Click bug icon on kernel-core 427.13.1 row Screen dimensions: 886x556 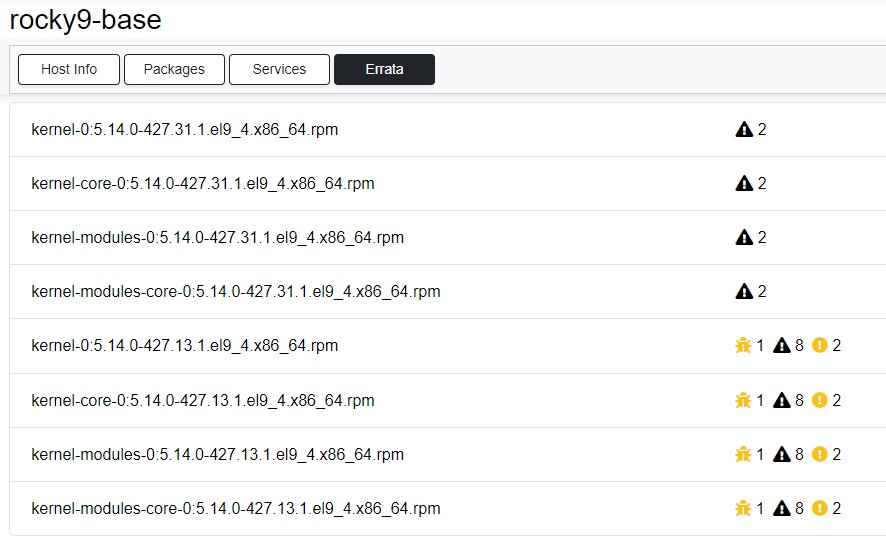tap(743, 400)
